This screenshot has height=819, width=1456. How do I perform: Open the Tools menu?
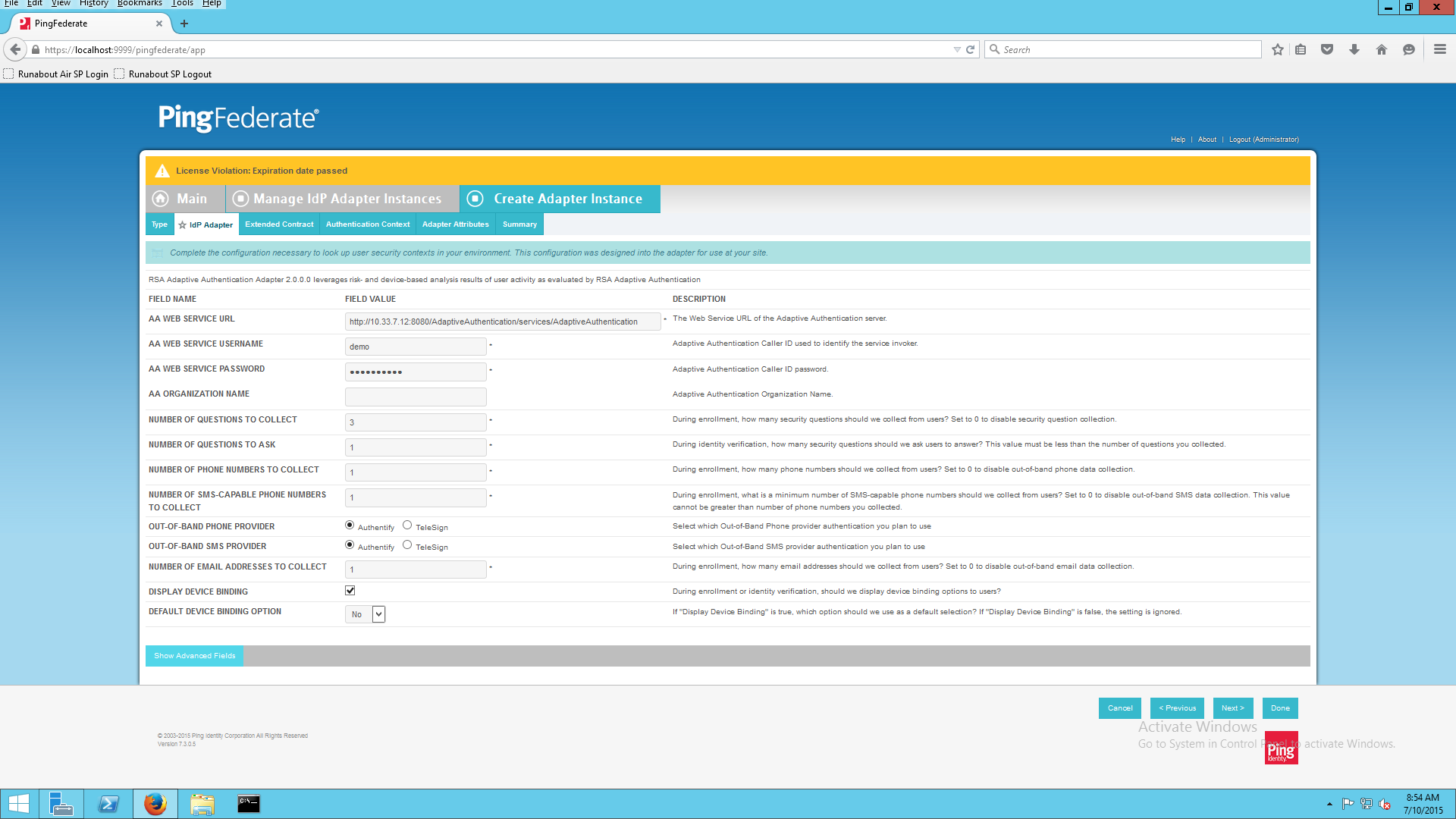[x=182, y=3]
